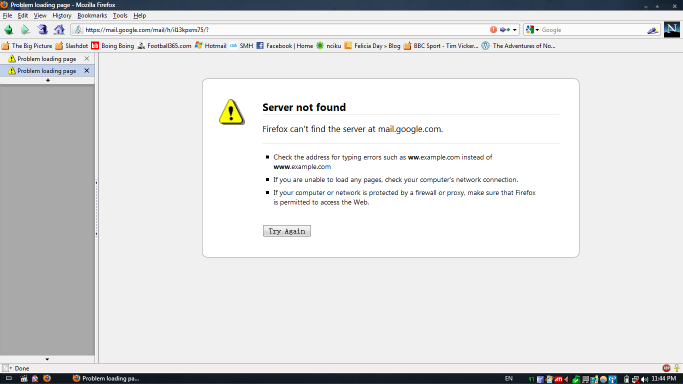Open the Felicia Day > Blog bookmark

point(372,46)
